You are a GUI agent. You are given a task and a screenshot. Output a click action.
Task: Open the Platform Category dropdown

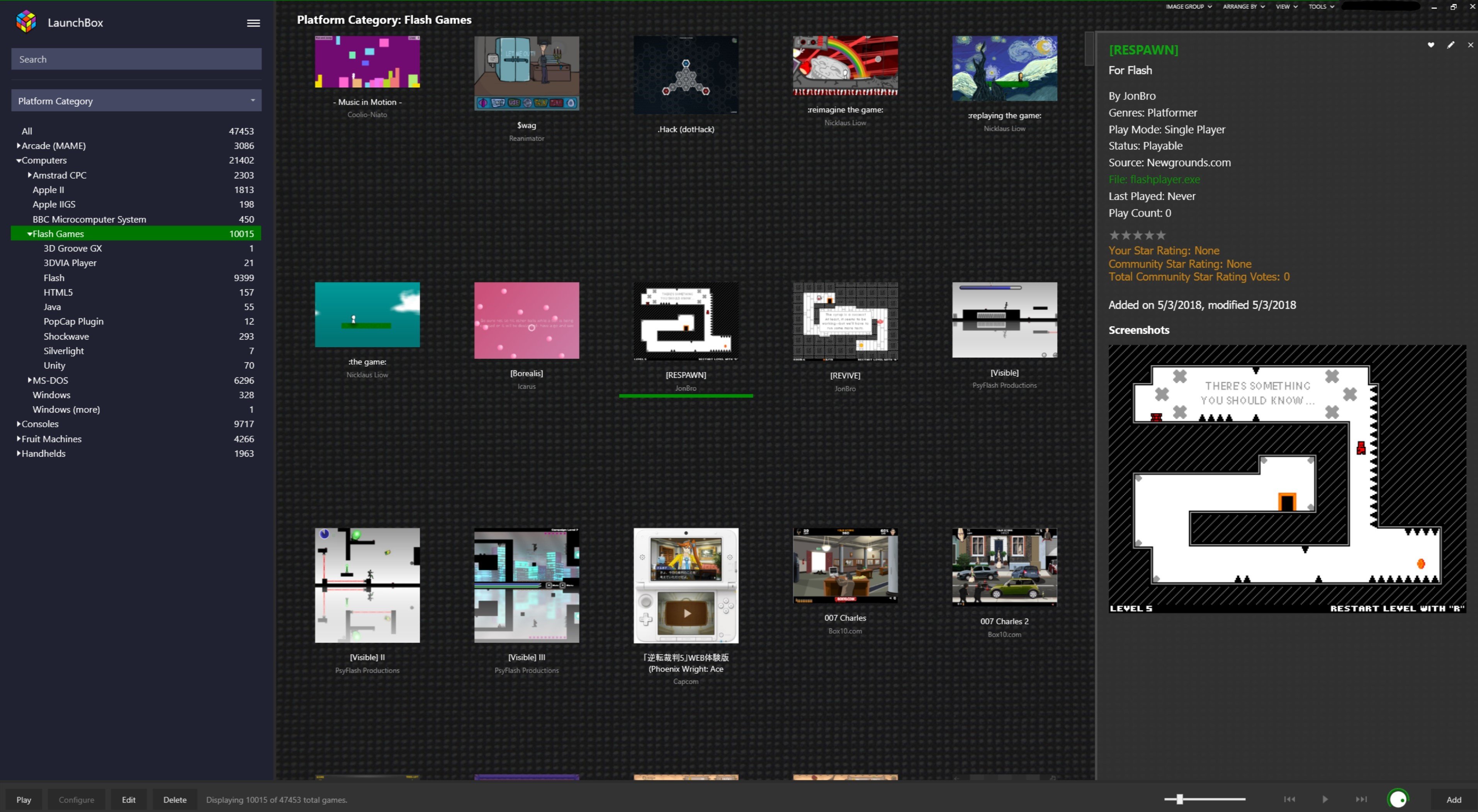click(x=136, y=100)
